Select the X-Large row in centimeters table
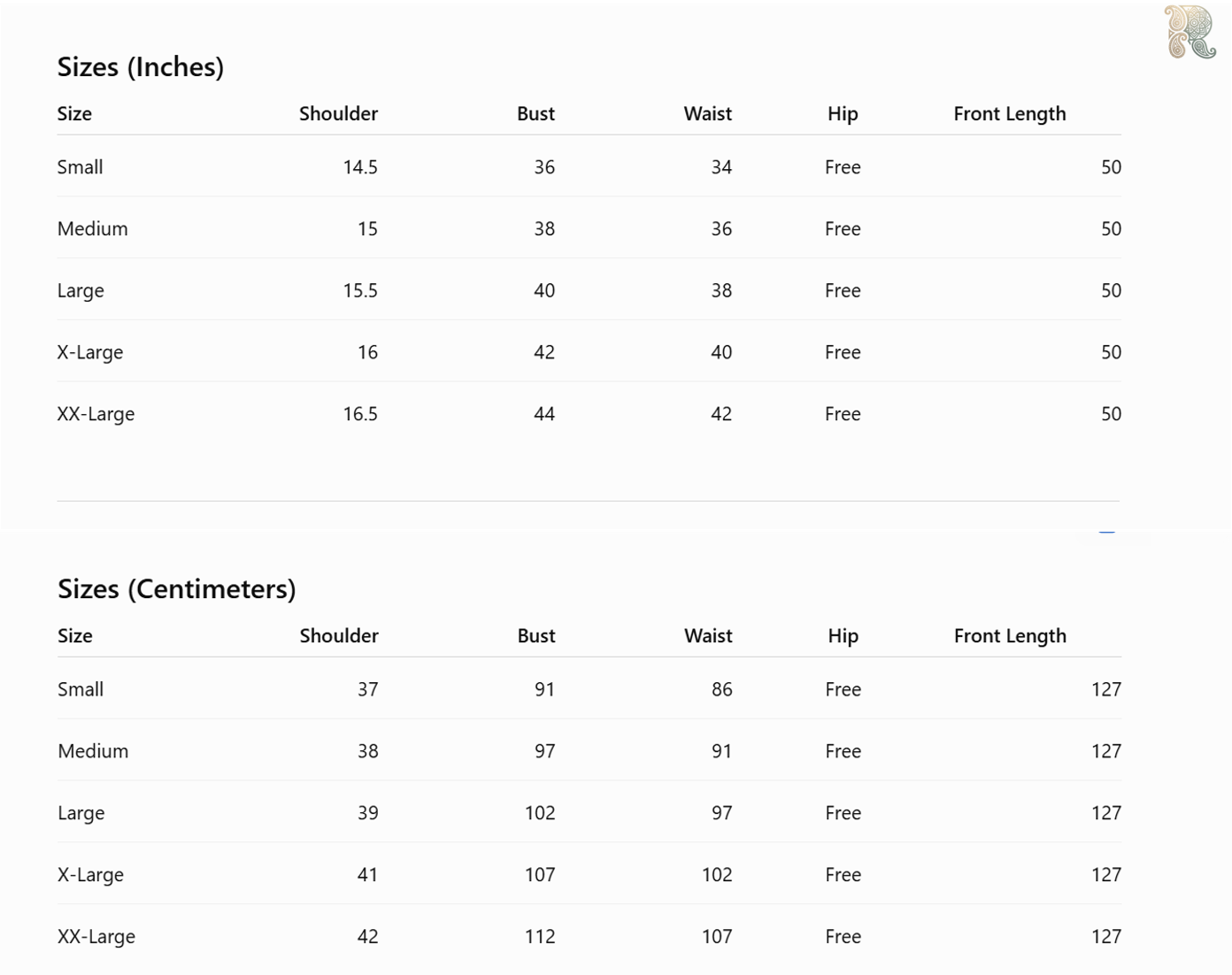1232x975 pixels. (589, 875)
